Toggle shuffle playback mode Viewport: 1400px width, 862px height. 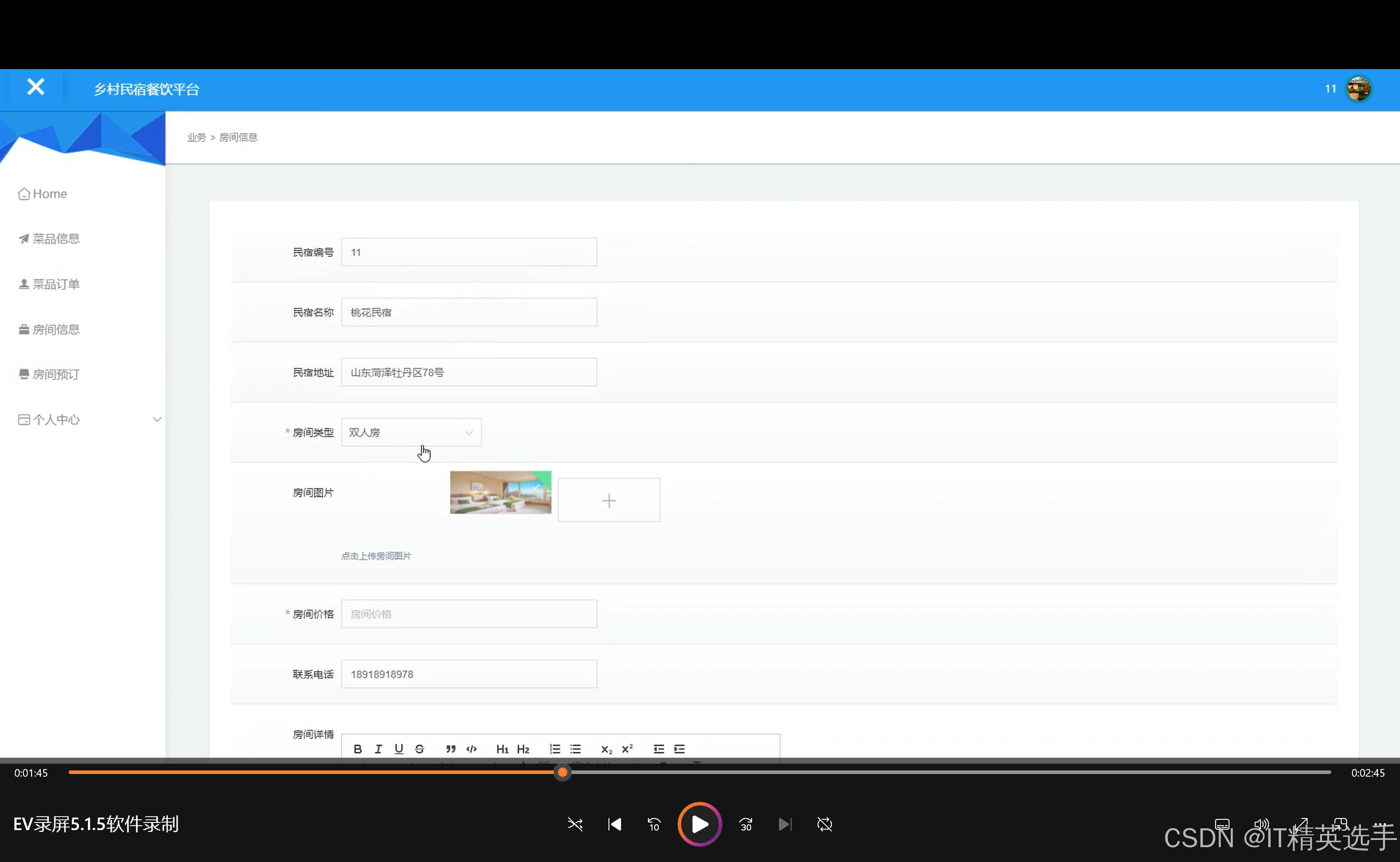click(575, 824)
